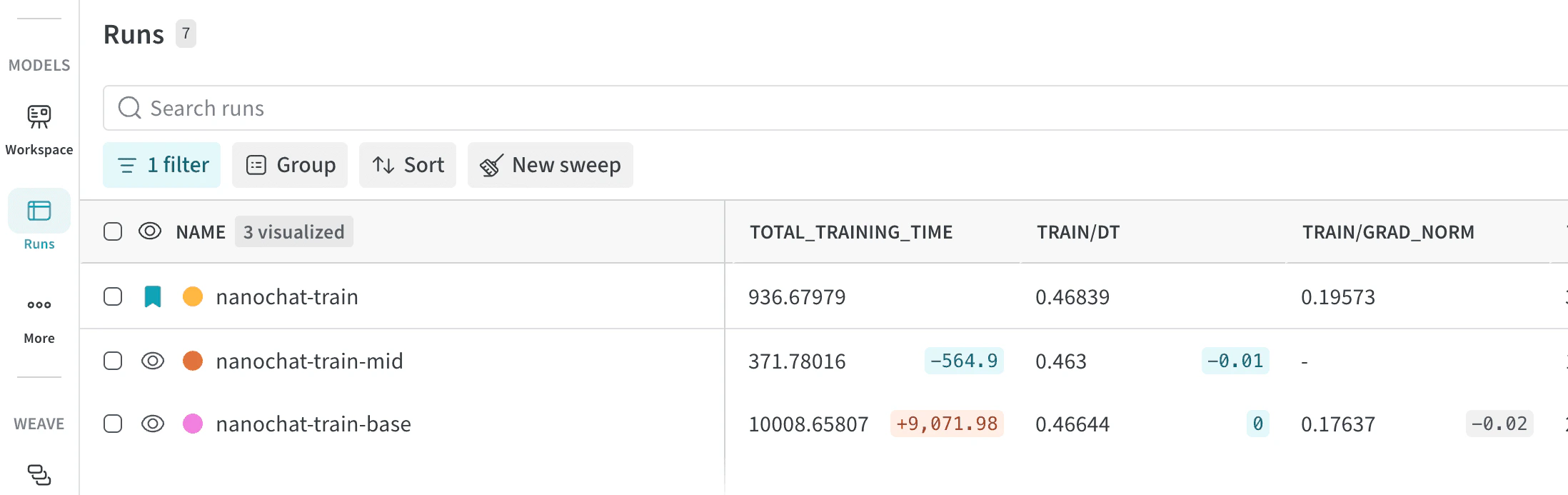Select the Runs panel icon in the sidebar

39,211
